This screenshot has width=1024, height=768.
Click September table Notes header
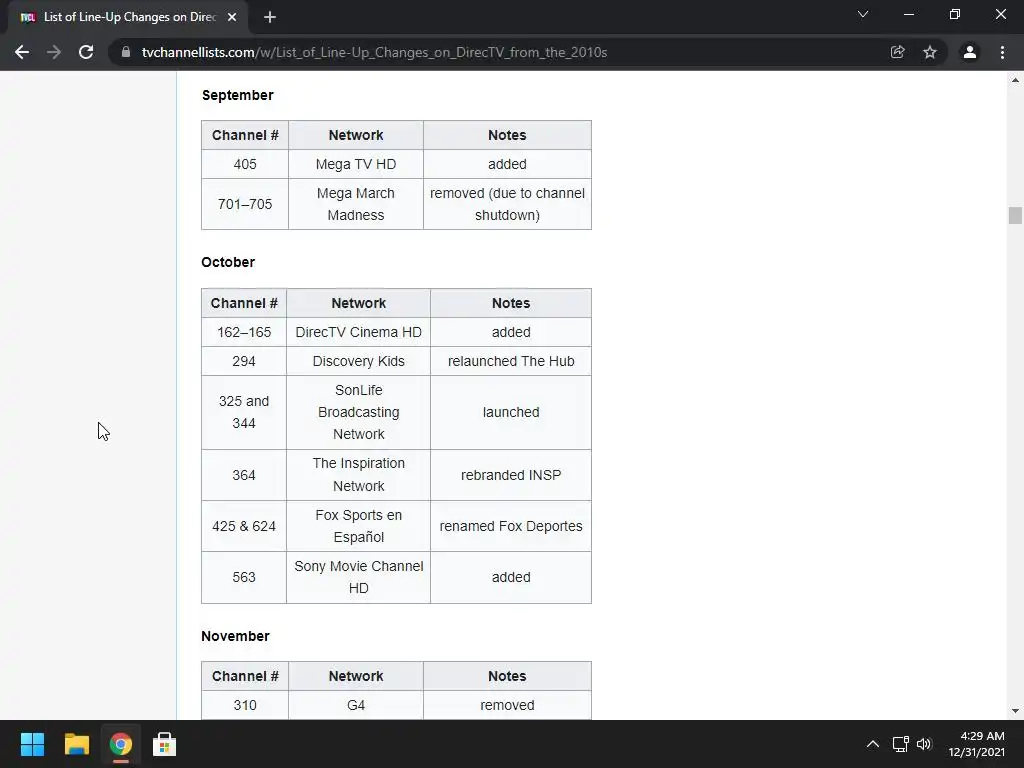point(507,135)
